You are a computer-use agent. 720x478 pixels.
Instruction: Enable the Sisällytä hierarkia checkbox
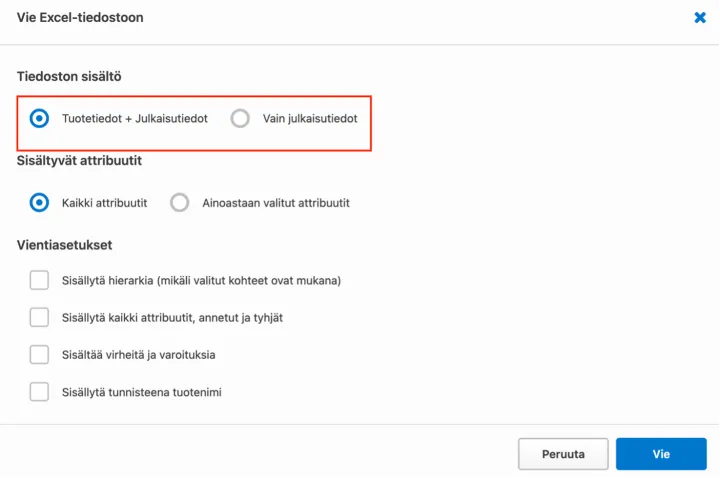pos(39,280)
